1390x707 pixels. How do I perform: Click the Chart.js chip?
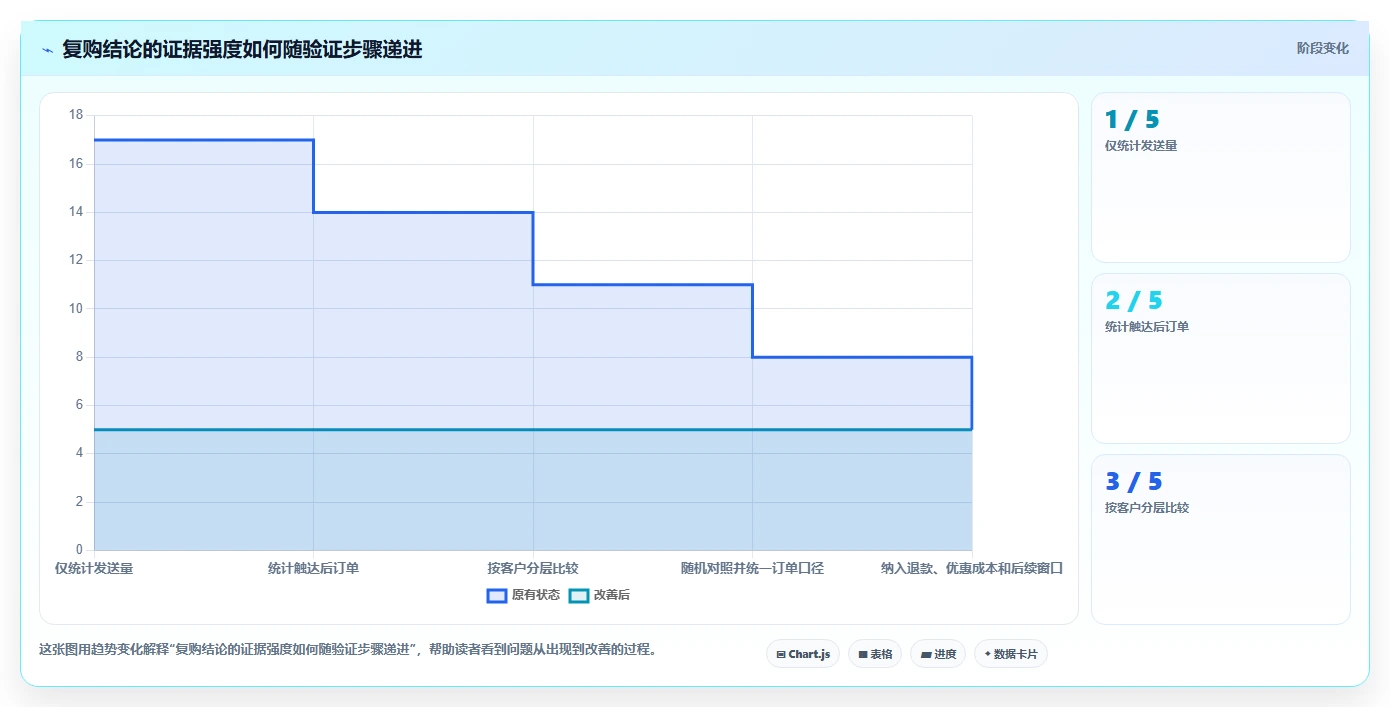803,654
